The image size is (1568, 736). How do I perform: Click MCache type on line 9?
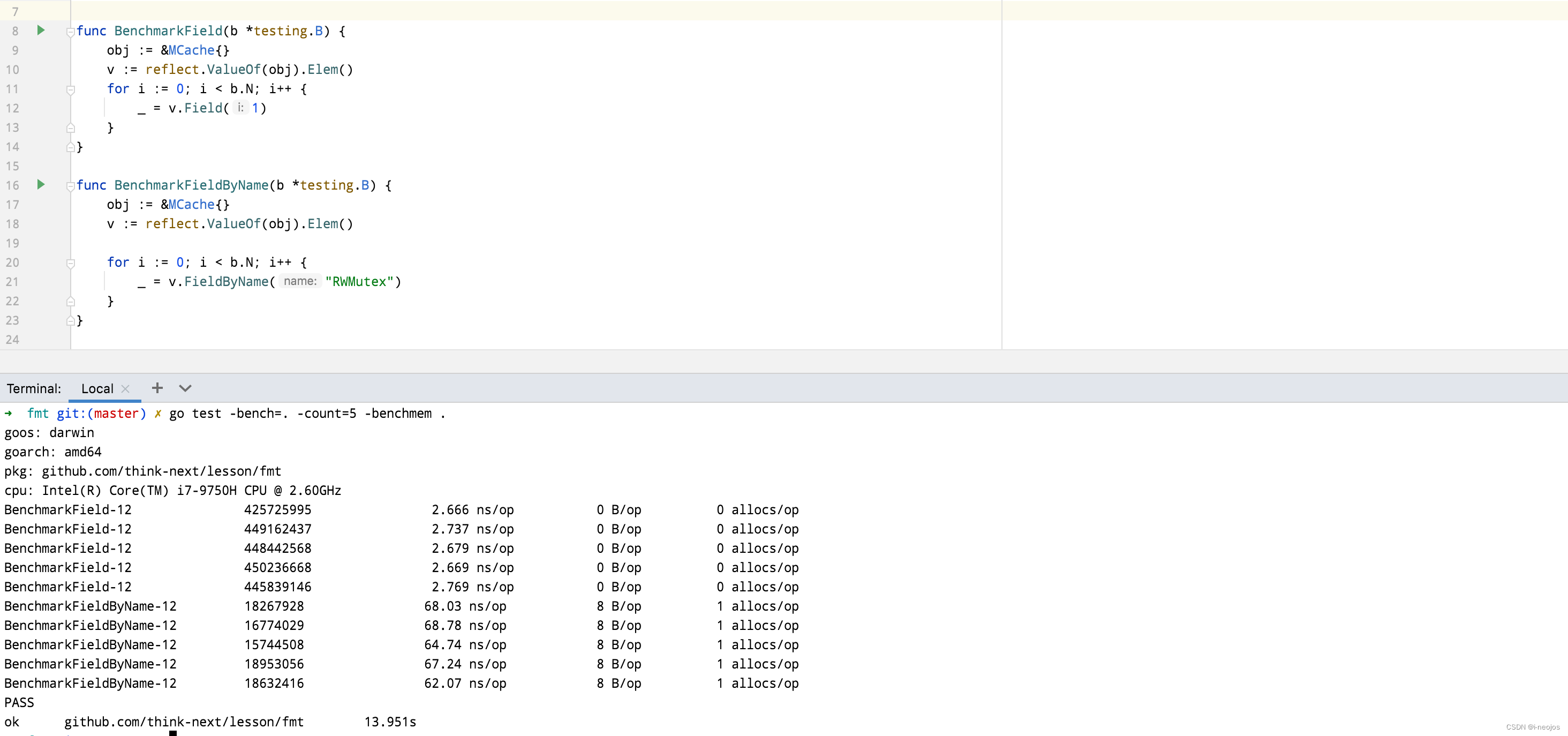click(x=191, y=50)
